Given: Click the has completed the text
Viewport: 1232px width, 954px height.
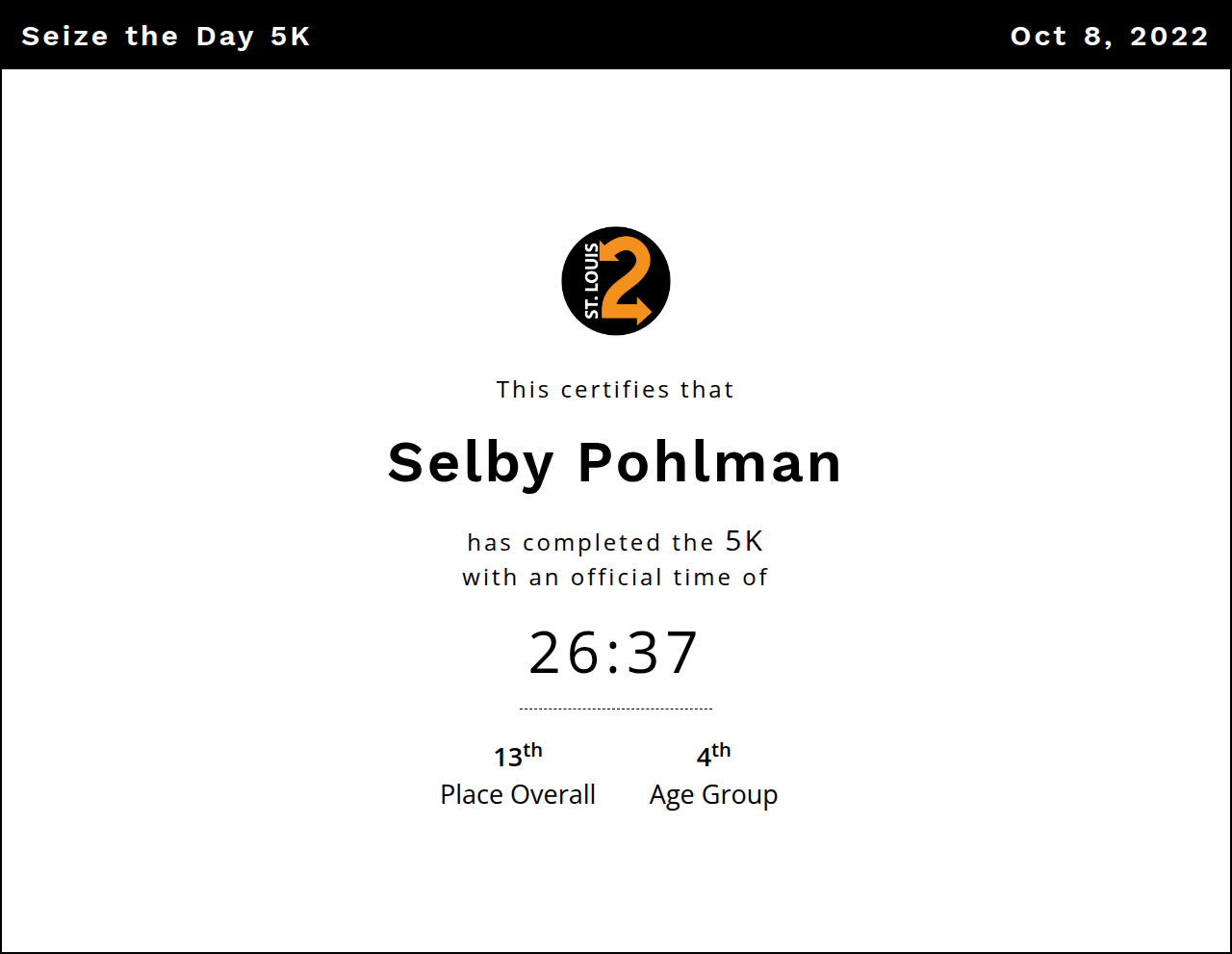Looking at the screenshot, I should (590, 543).
